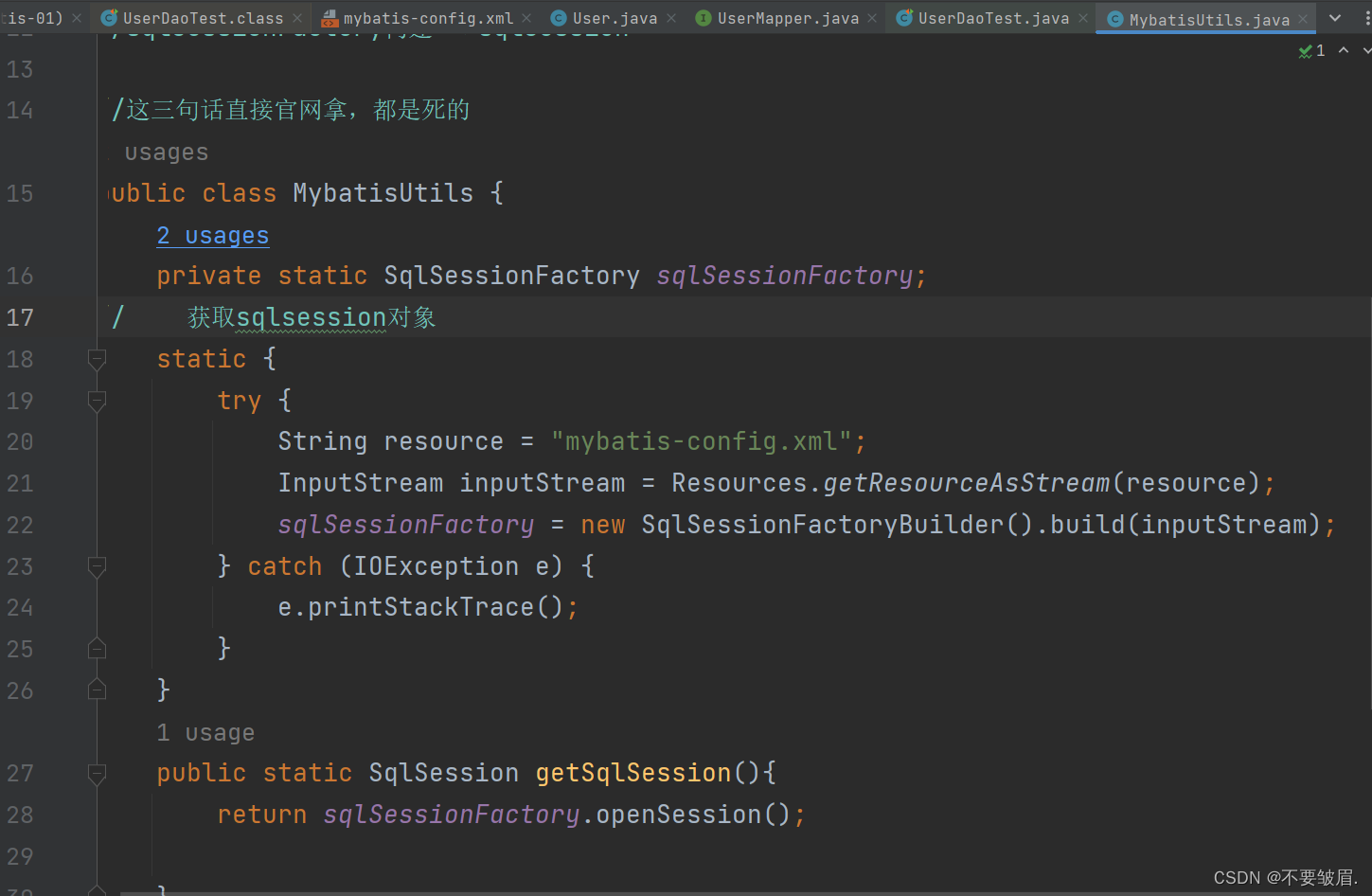Click the 'String resource' declaration on line 20
This screenshot has height=896, width=1372.
390,441
